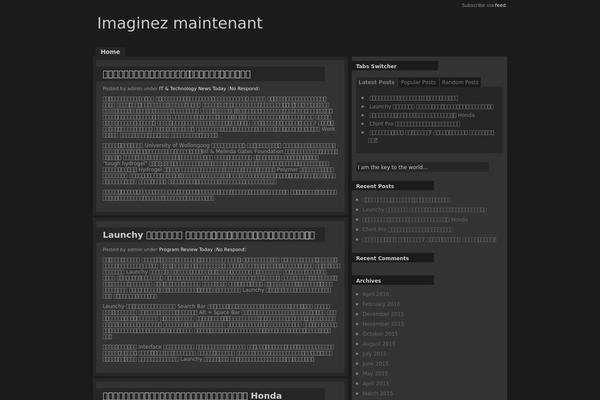Open Honda entry under Recent Posts
The width and height of the screenshot is (600, 400).
coord(415,220)
